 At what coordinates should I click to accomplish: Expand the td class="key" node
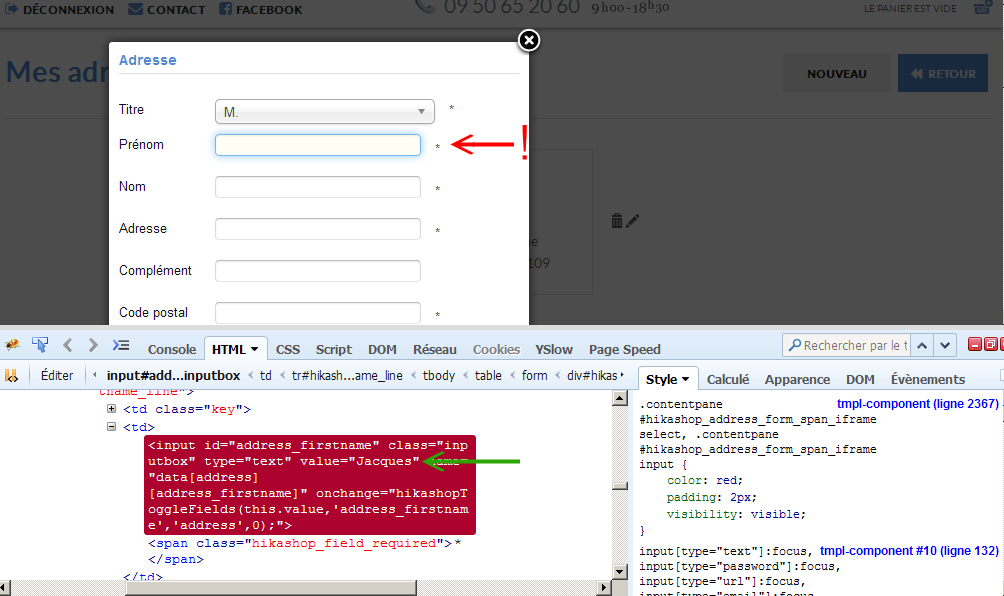tap(111, 408)
